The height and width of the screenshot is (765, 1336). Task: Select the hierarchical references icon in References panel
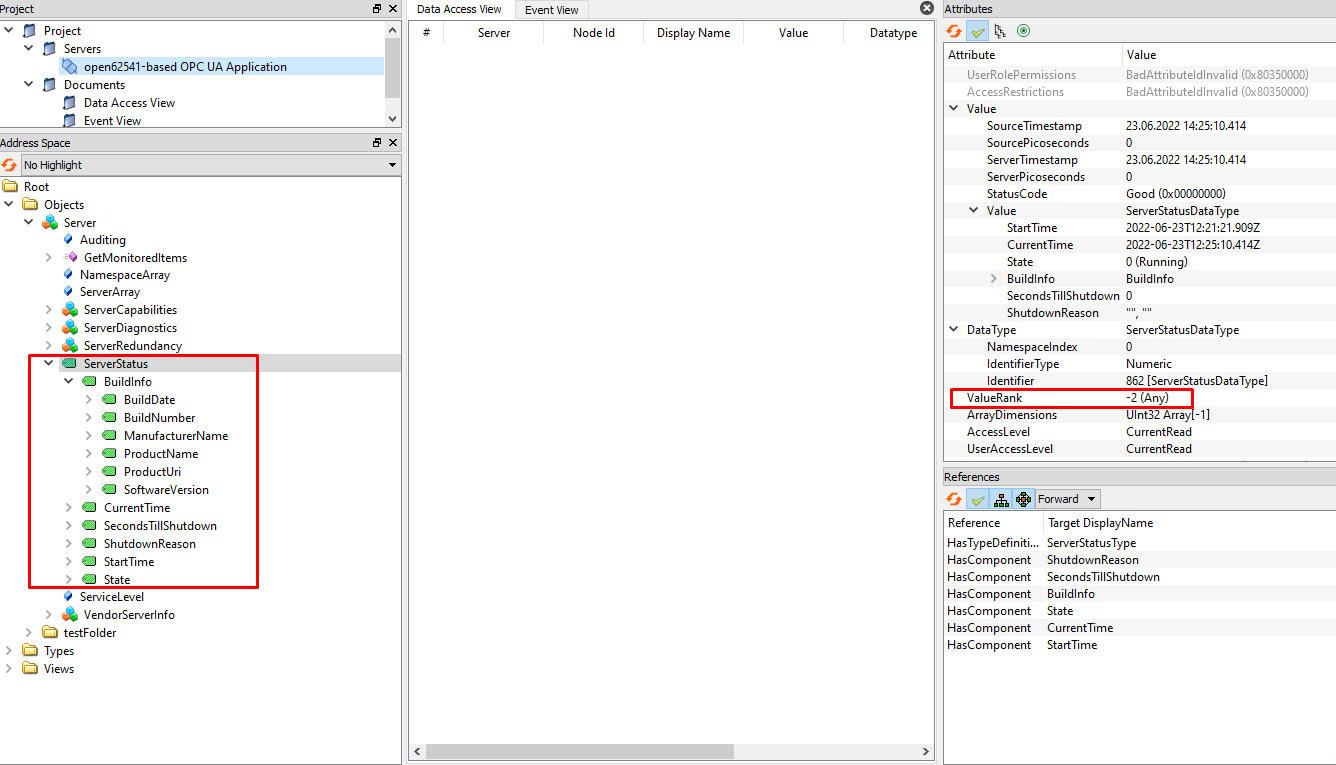pos(1001,498)
